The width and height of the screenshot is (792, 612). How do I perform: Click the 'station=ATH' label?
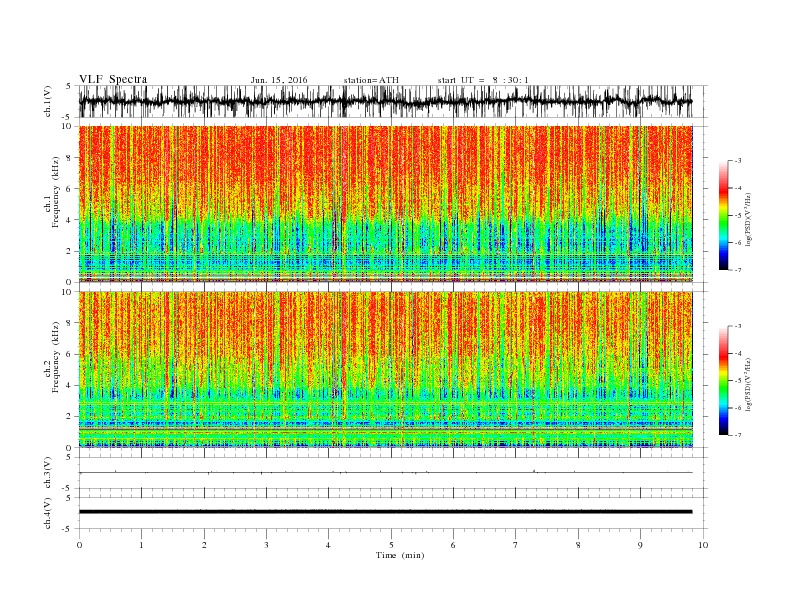pyautogui.click(x=371, y=80)
